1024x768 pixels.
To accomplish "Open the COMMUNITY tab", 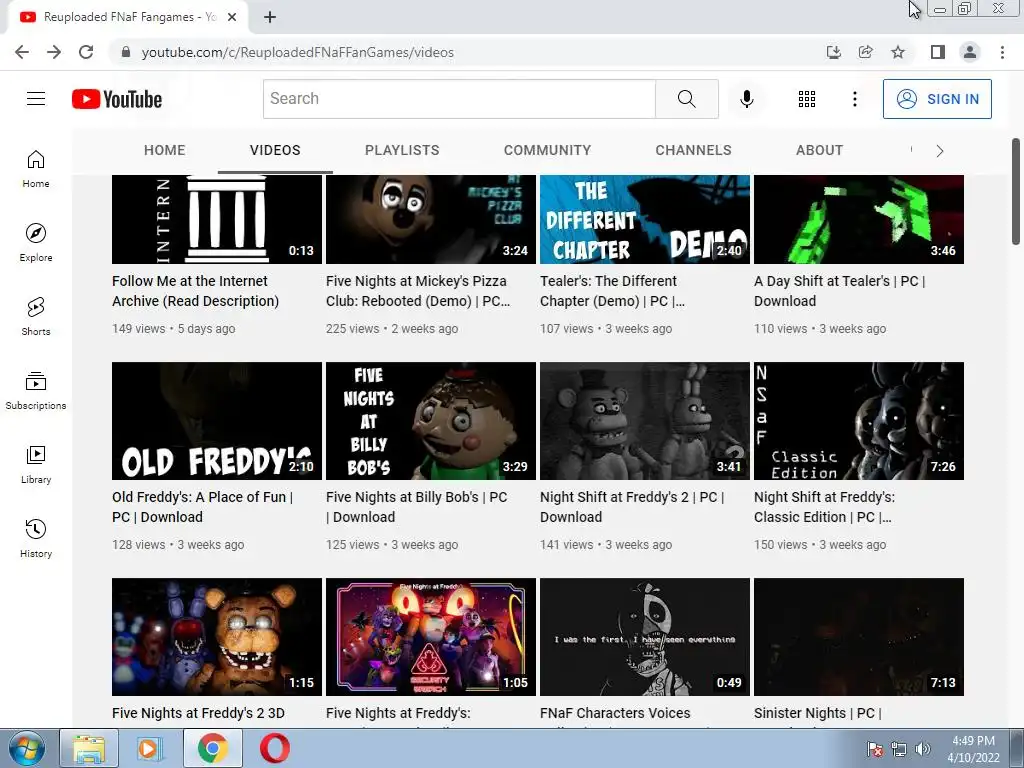I will (547, 150).
